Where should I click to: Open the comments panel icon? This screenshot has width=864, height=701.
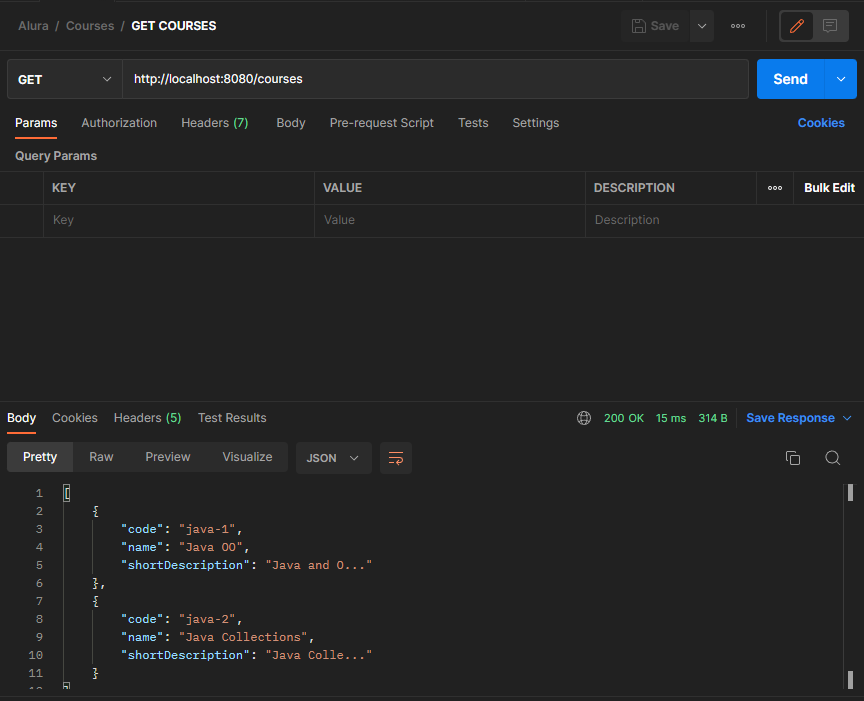click(831, 25)
